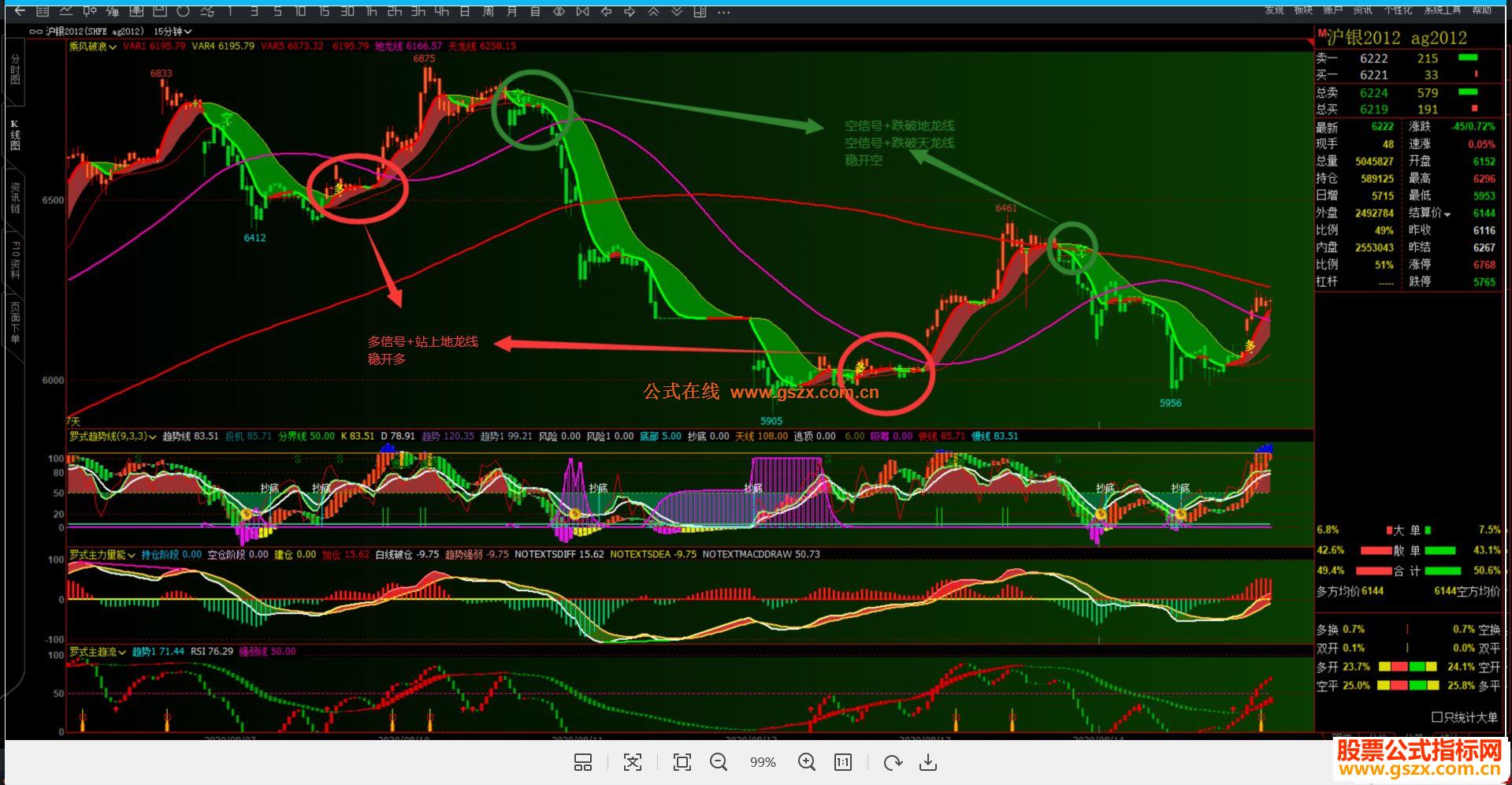The image size is (1512, 785).
Task: Rotate the image with the rotate icon
Action: coord(893,762)
